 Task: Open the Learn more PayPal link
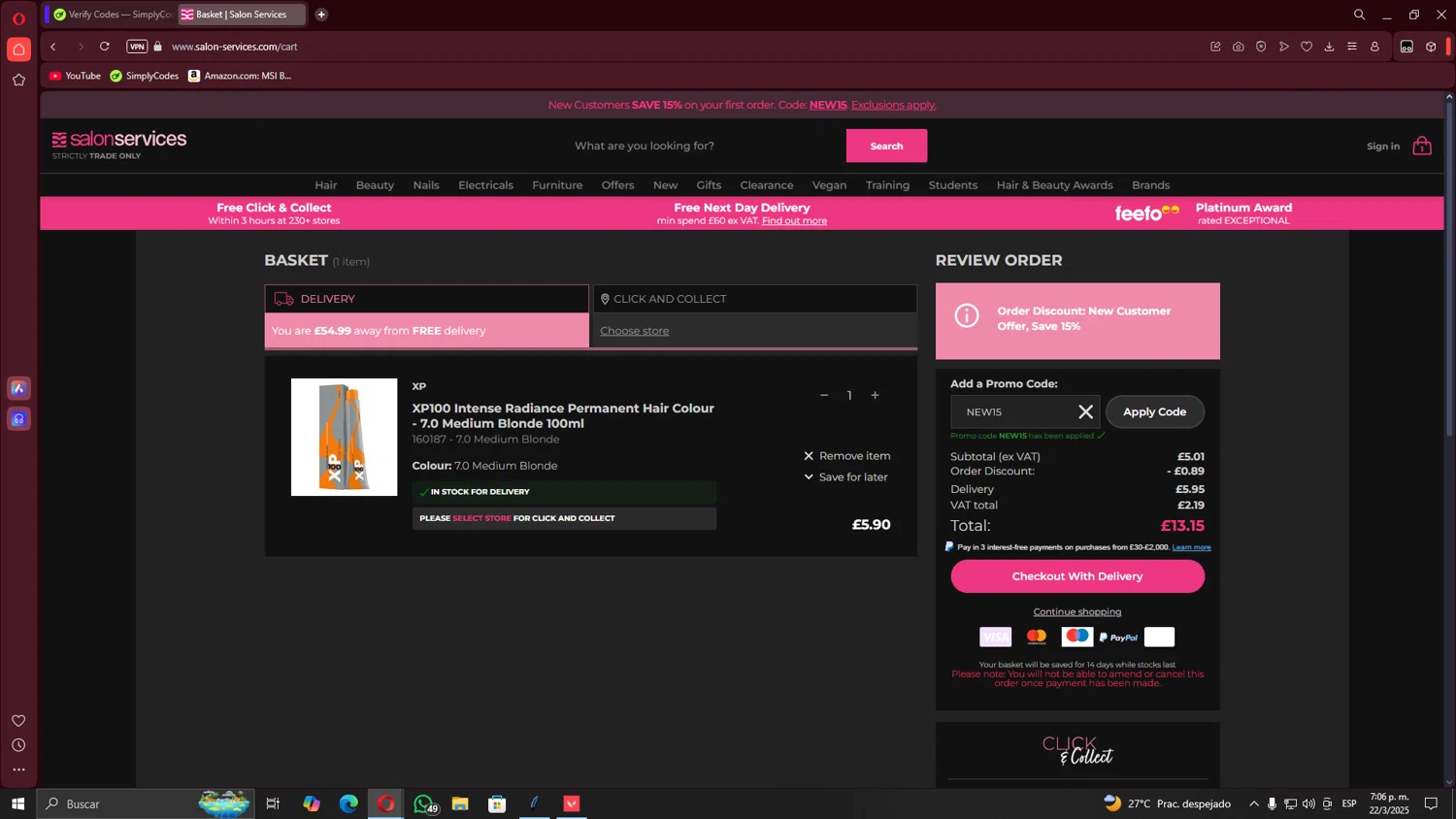[1191, 547]
